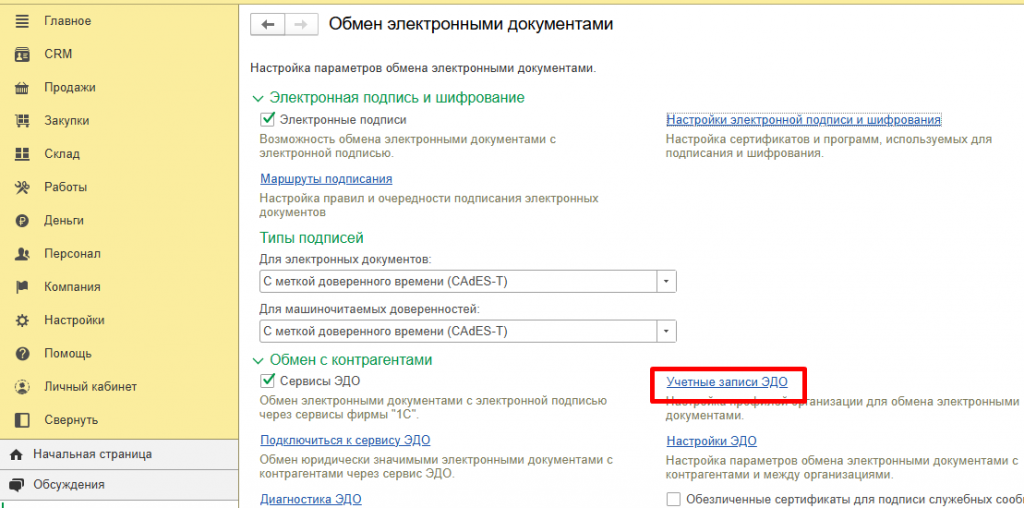Open the CRM menu label
Viewport: 1024px width, 508px height.
point(58,54)
